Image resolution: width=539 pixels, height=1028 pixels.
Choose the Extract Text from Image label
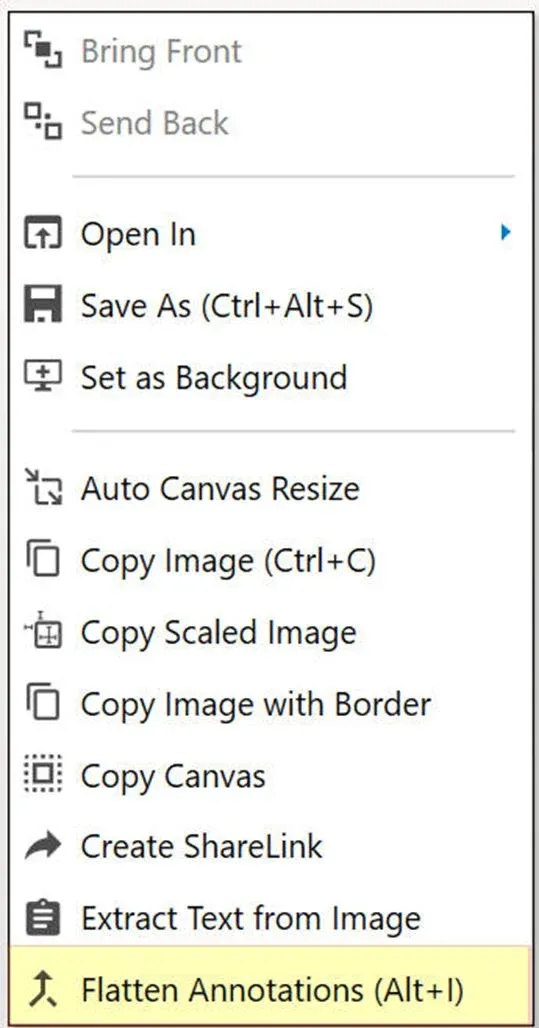click(x=250, y=919)
